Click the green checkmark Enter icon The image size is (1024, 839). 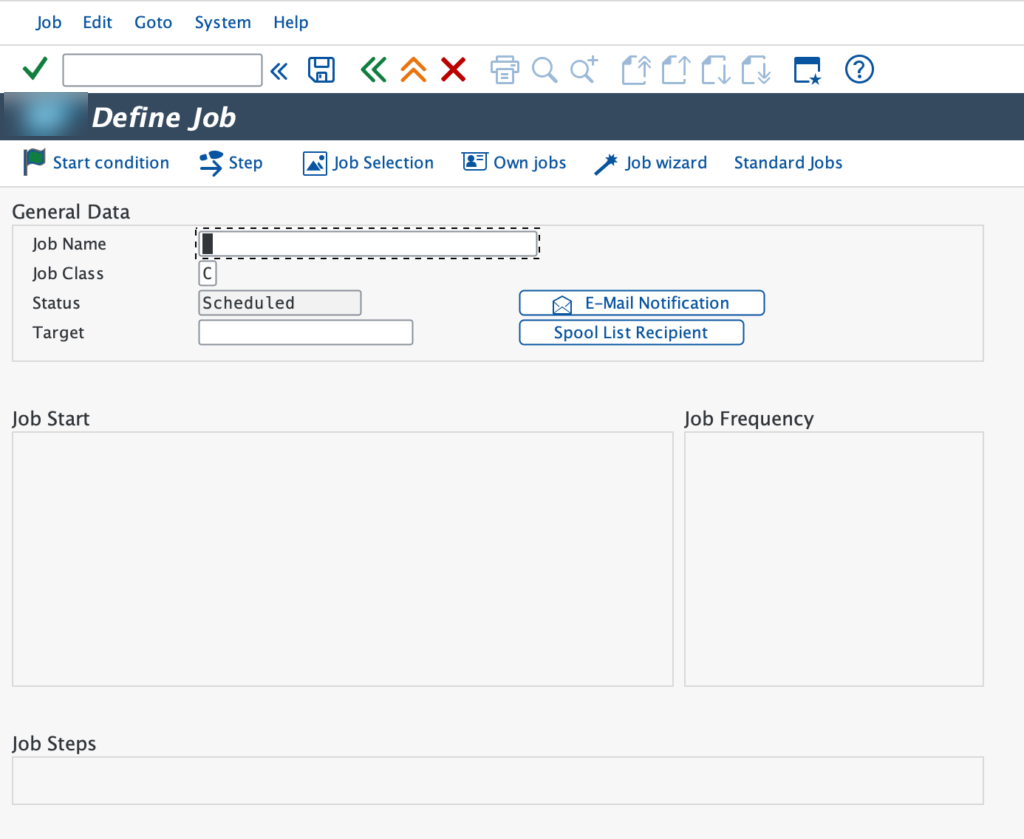tap(35, 69)
